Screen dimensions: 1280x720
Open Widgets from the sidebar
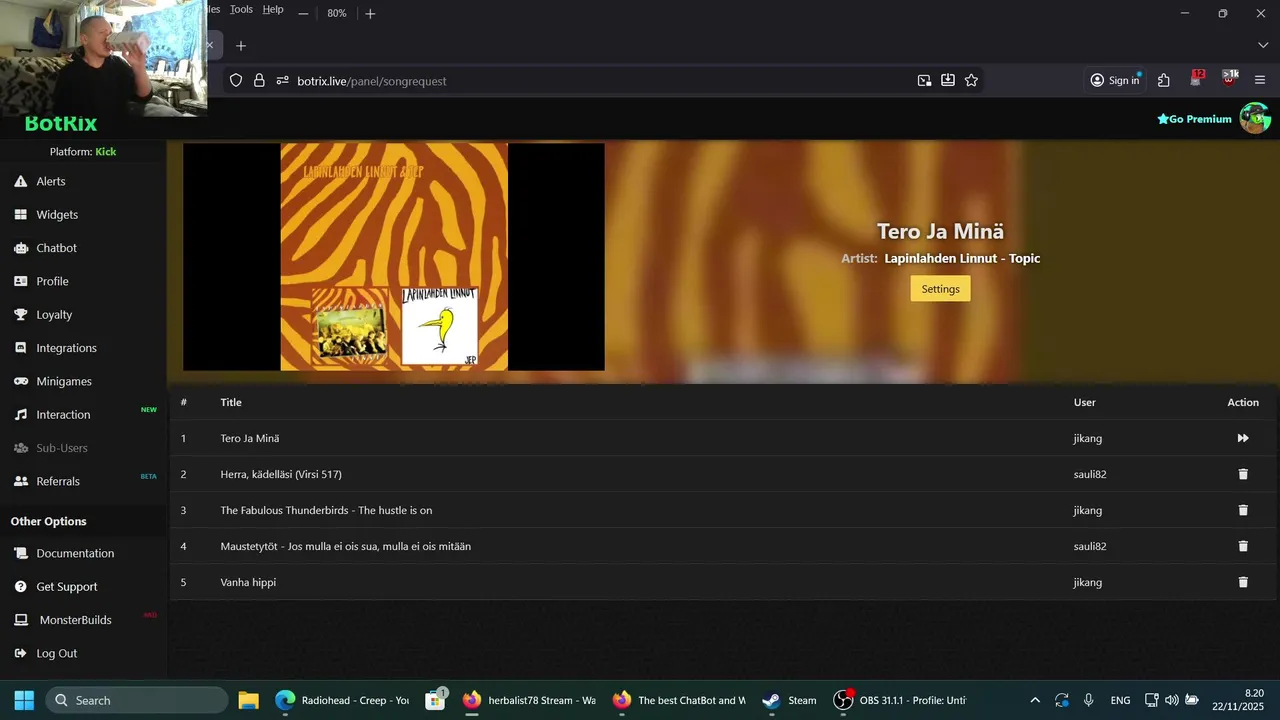pos(57,214)
